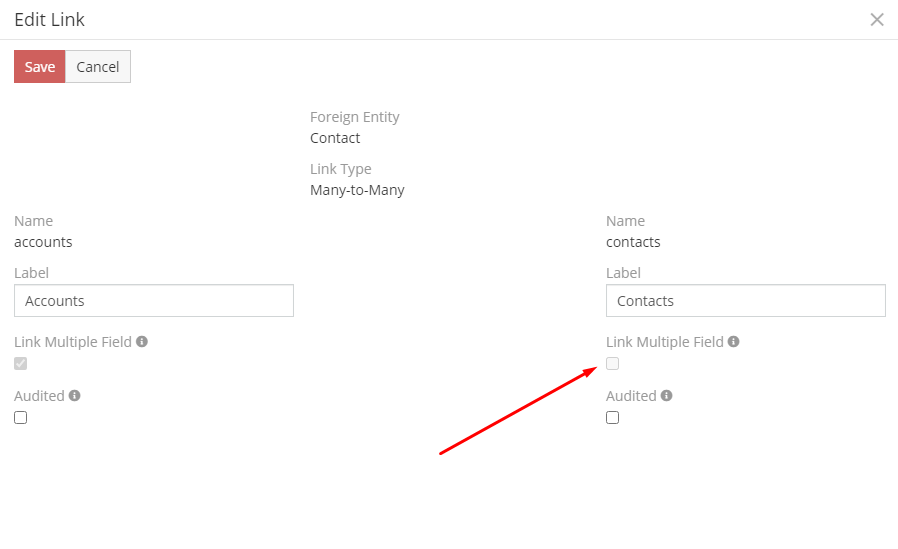Toggle checked Link Multiple Field checkbox for accounts

click(21, 364)
